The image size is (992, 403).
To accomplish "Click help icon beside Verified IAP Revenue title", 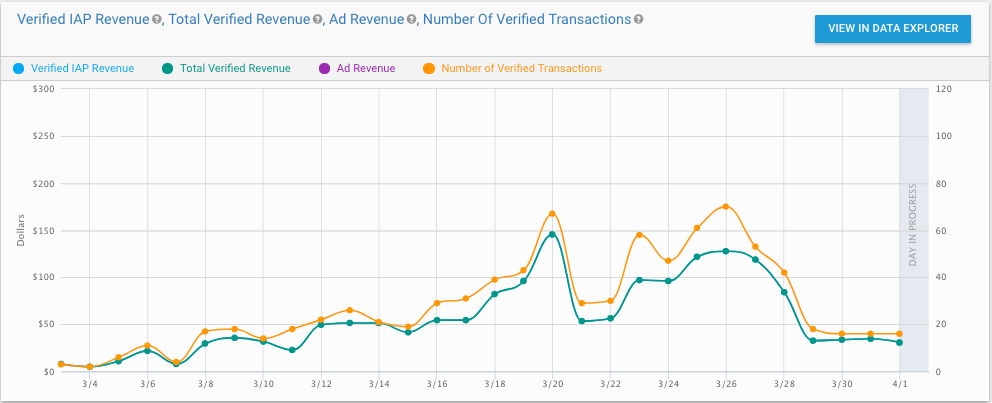I will pyautogui.click(x=157, y=19).
